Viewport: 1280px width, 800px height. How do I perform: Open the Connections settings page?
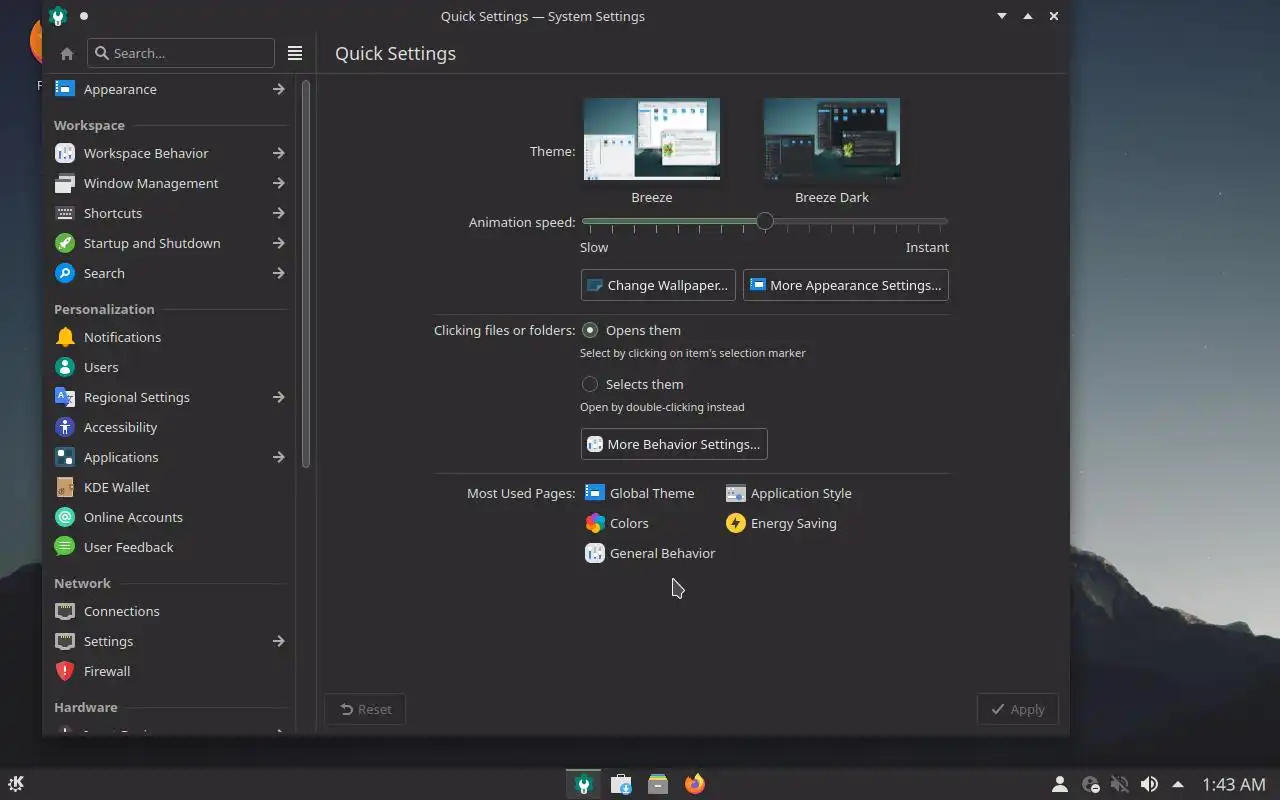tap(170, 611)
